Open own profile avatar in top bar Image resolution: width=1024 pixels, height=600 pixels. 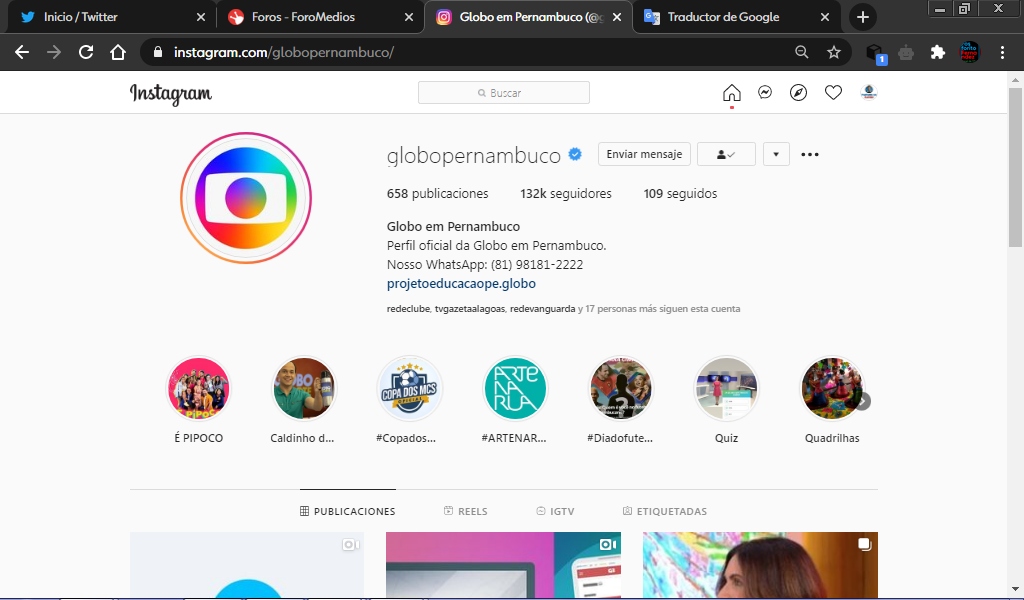(869, 93)
